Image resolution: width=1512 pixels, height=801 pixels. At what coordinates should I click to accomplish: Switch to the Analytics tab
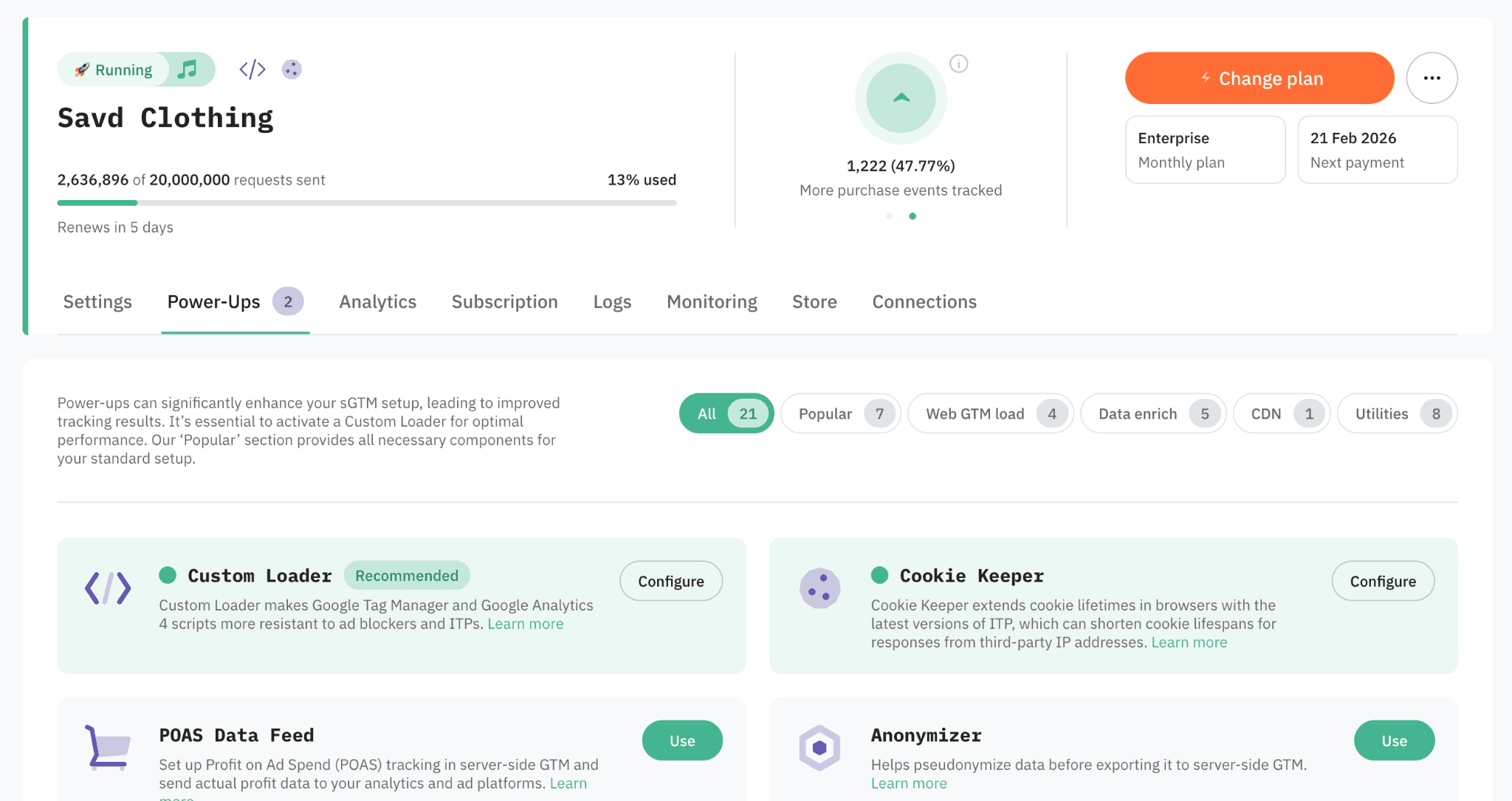coord(377,301)
